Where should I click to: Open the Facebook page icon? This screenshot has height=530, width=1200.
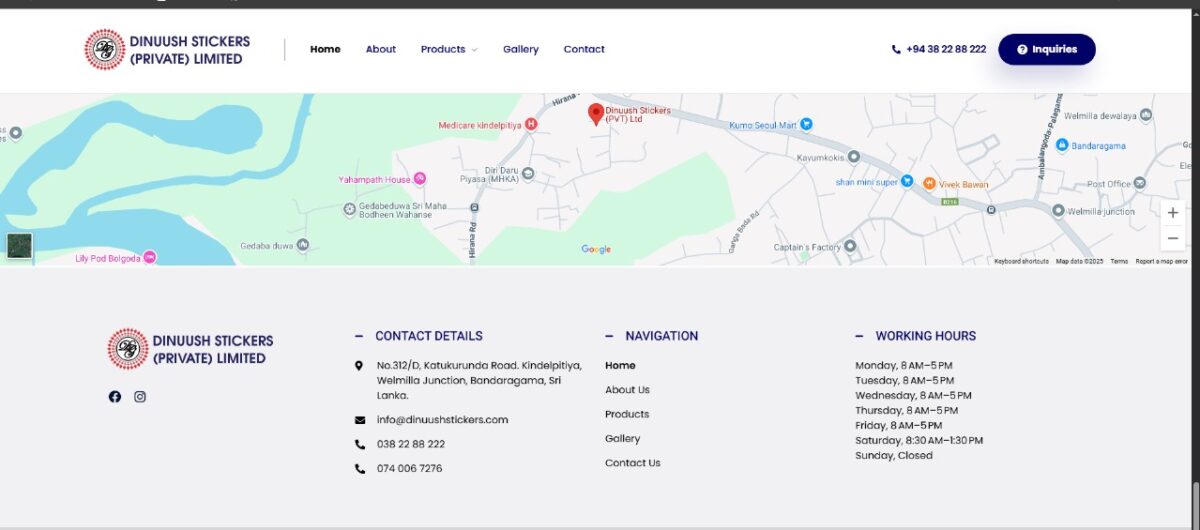pyautogui.click(x=115, y=397)
